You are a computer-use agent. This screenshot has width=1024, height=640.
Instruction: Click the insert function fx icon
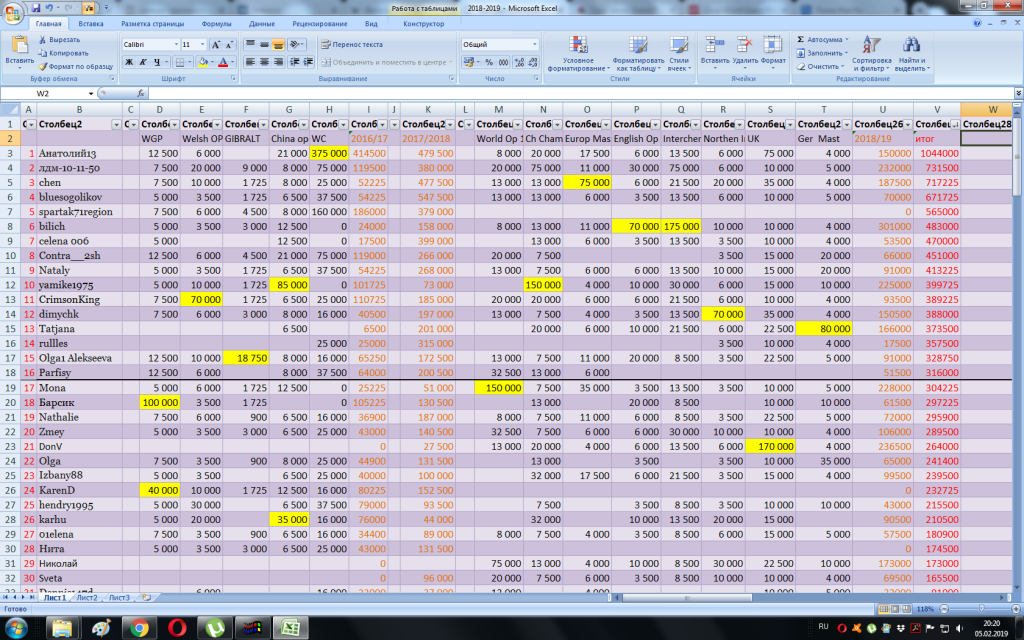coord(140,93)
